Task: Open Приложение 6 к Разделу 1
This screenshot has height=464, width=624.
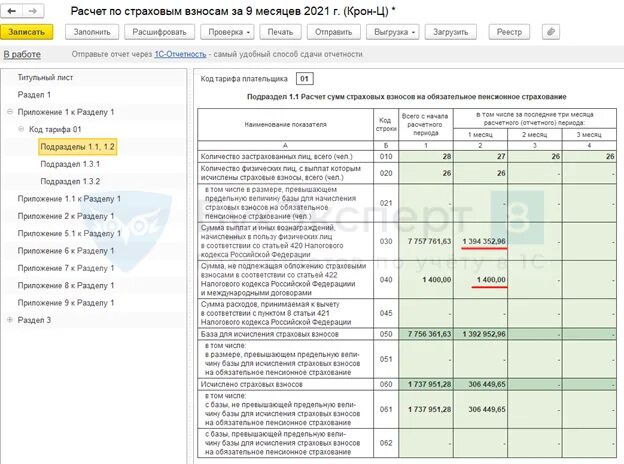Action: 66,251
